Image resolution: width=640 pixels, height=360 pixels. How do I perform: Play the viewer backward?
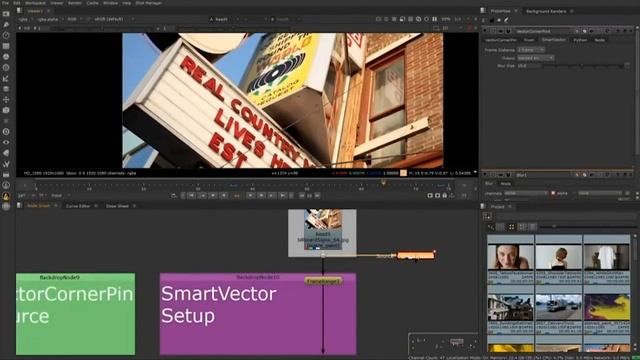tap(223, 196)
